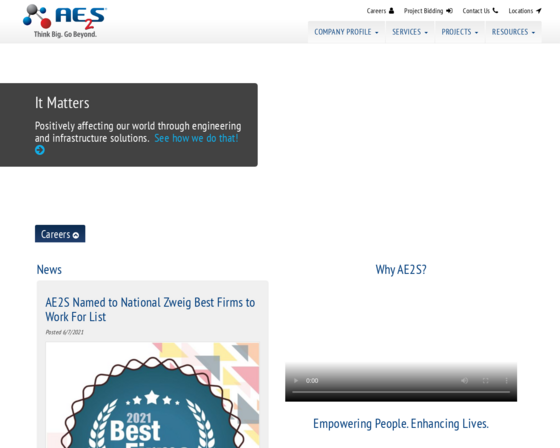Click the 'Why AE2S?' heading
560x448 pixels.
point(401,270)
